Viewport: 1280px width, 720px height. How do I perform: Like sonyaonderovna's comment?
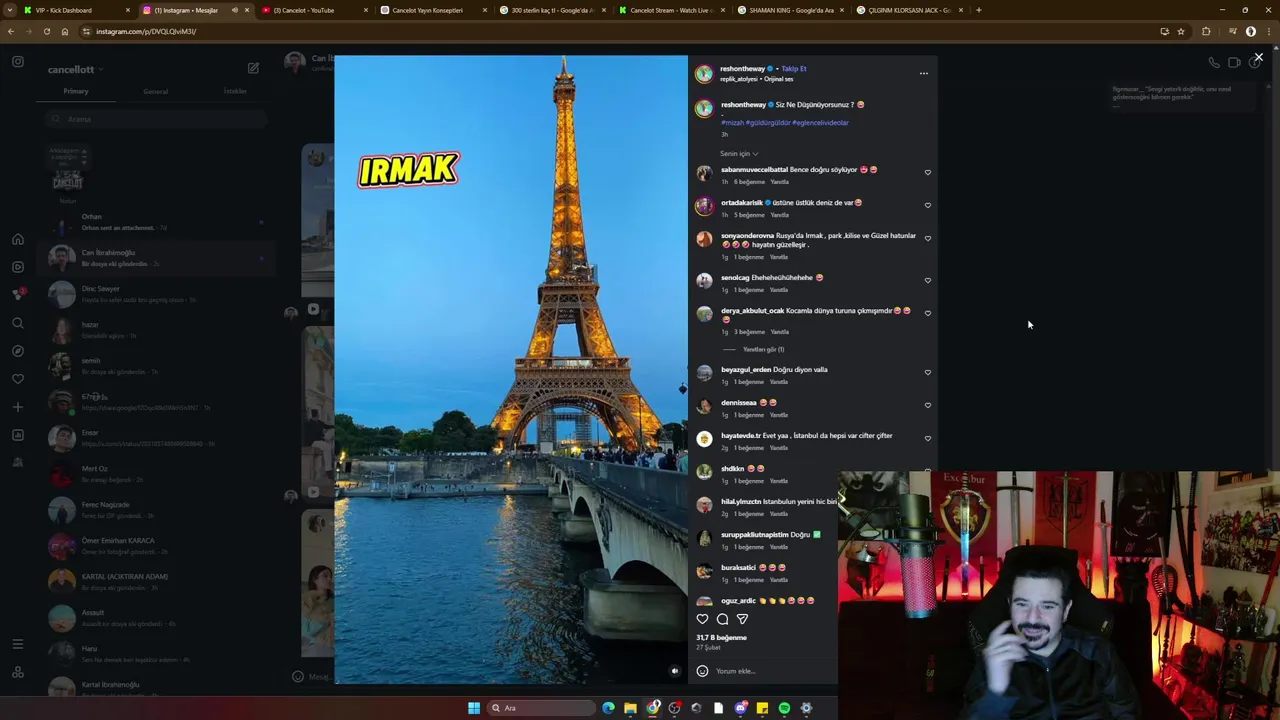927,238
